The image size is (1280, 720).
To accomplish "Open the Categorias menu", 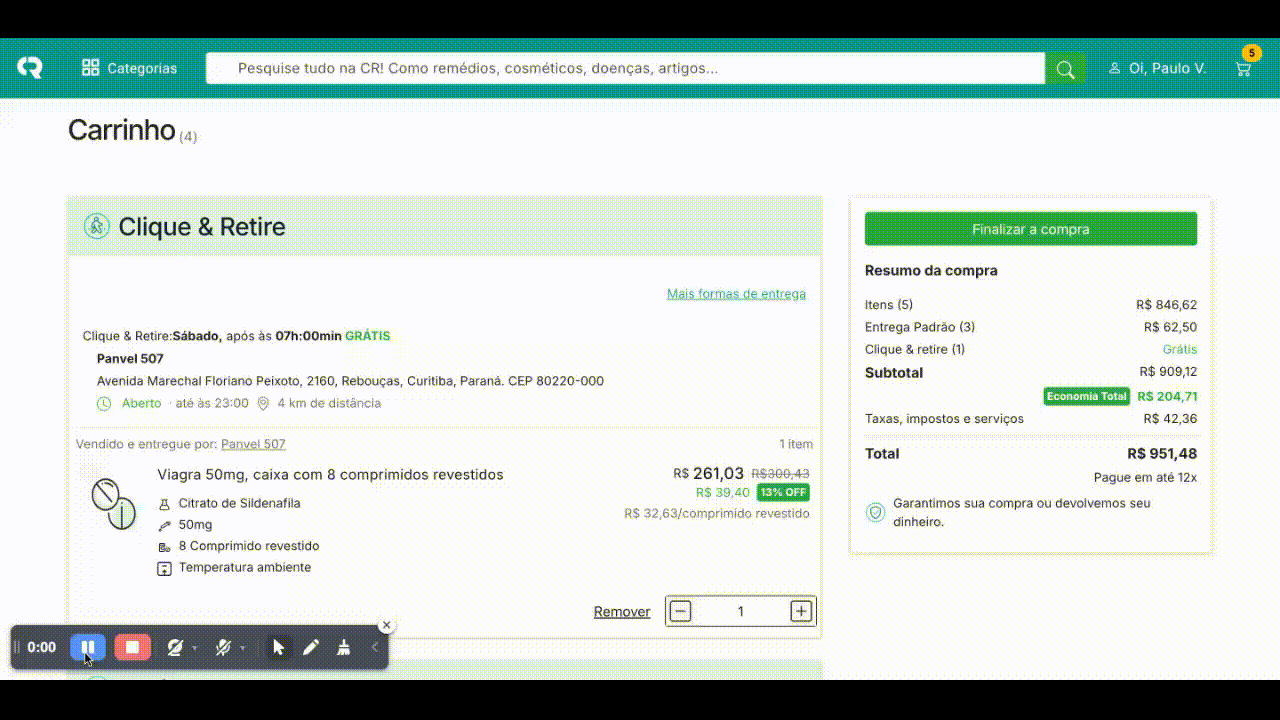I will [129, 68].
